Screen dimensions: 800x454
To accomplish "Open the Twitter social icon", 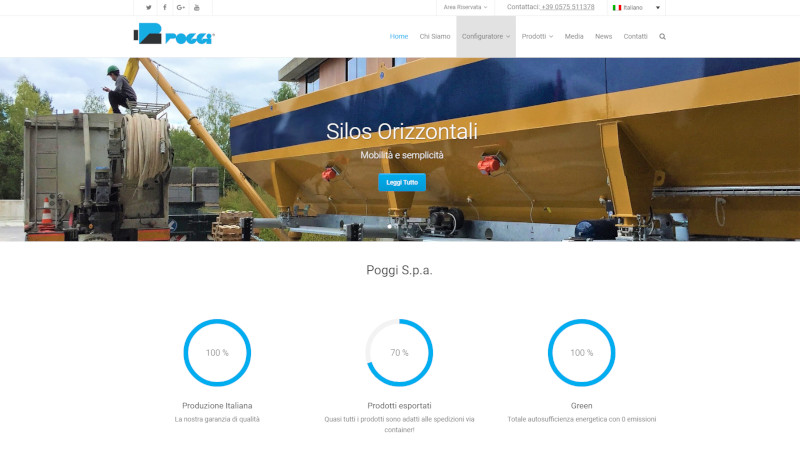I will tap(148, 8).
